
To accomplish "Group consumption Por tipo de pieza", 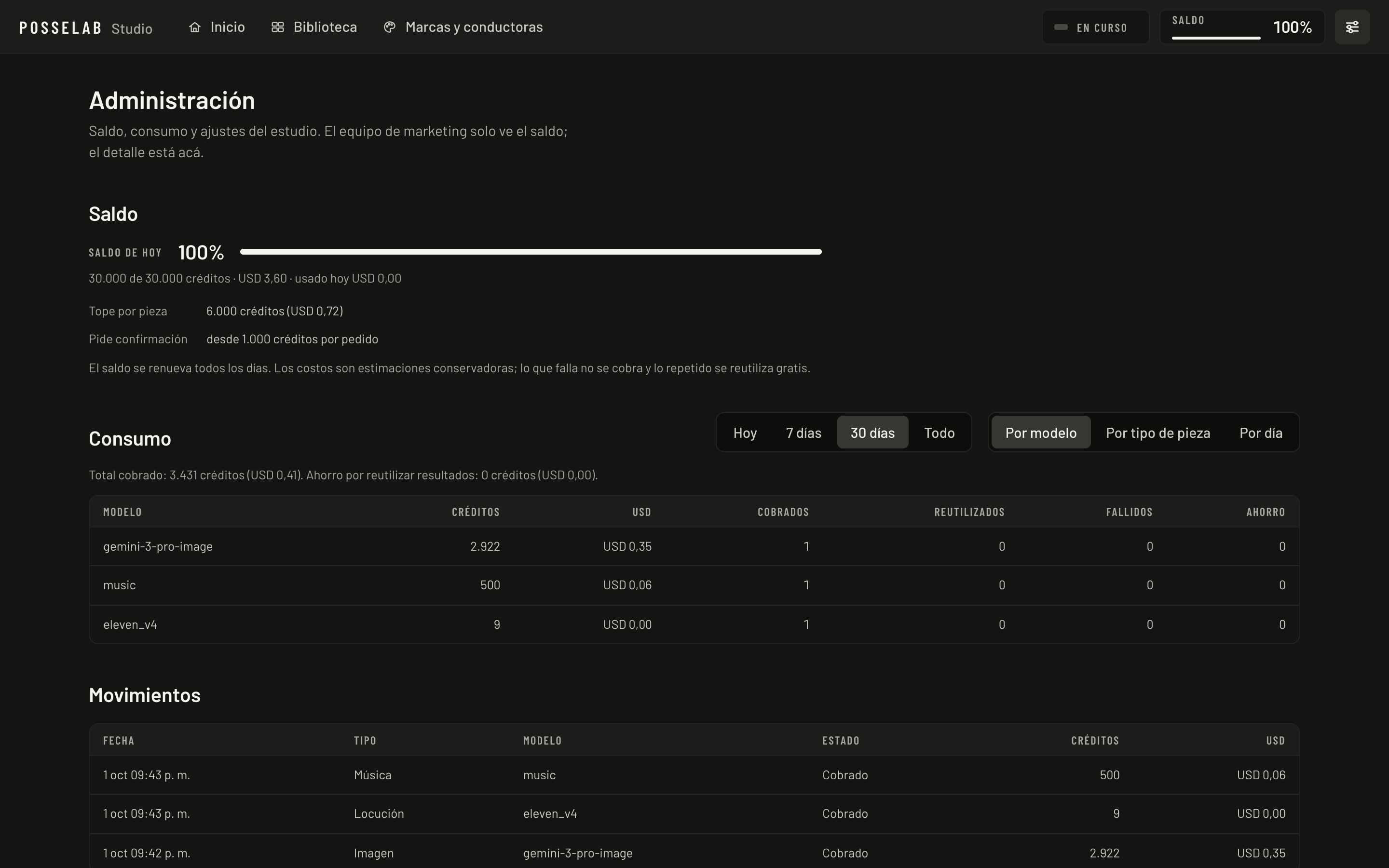I will coord(1157,432).
